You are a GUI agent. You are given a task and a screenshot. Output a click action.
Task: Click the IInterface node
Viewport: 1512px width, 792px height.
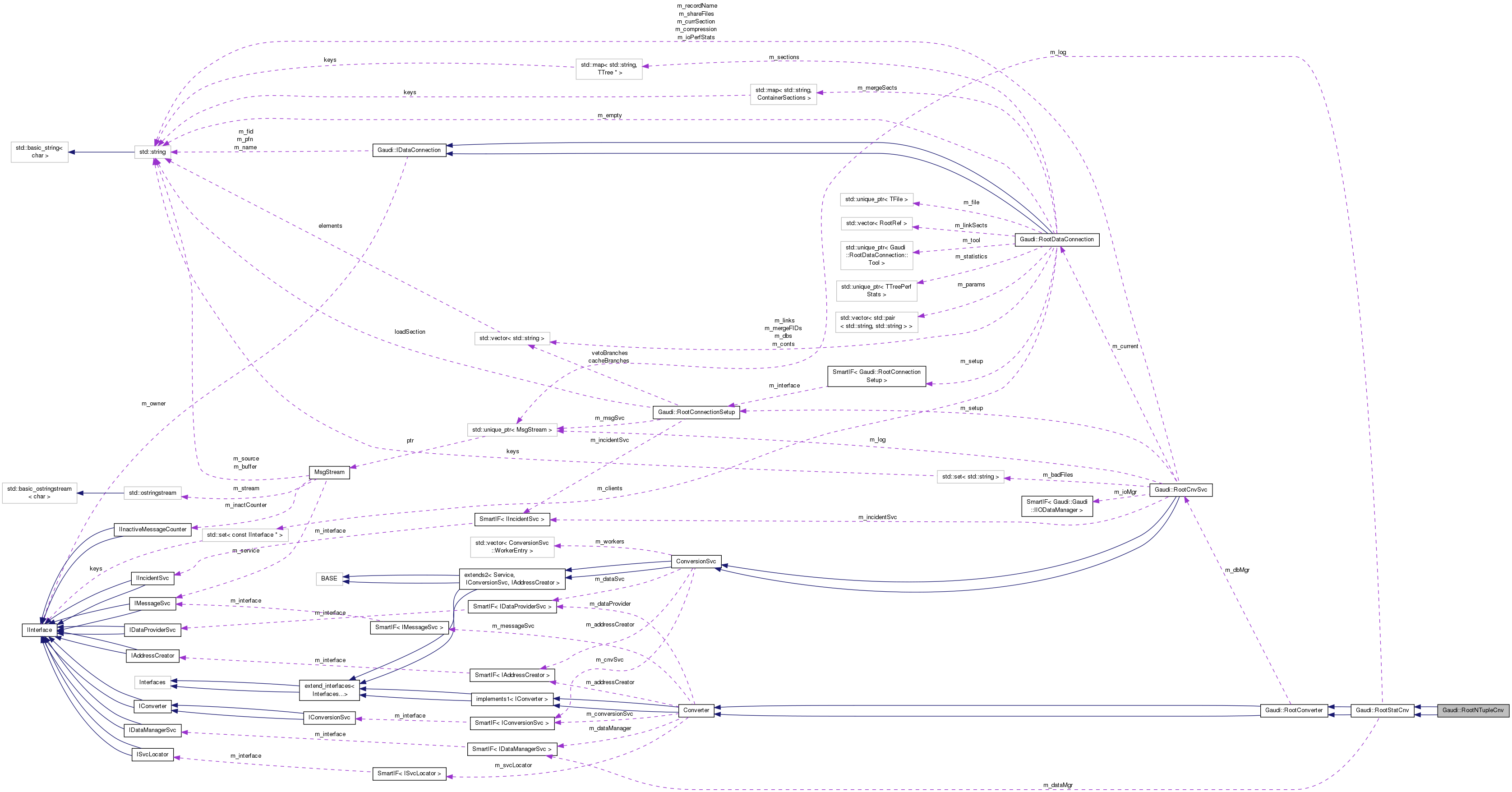(x=39, y=630)
